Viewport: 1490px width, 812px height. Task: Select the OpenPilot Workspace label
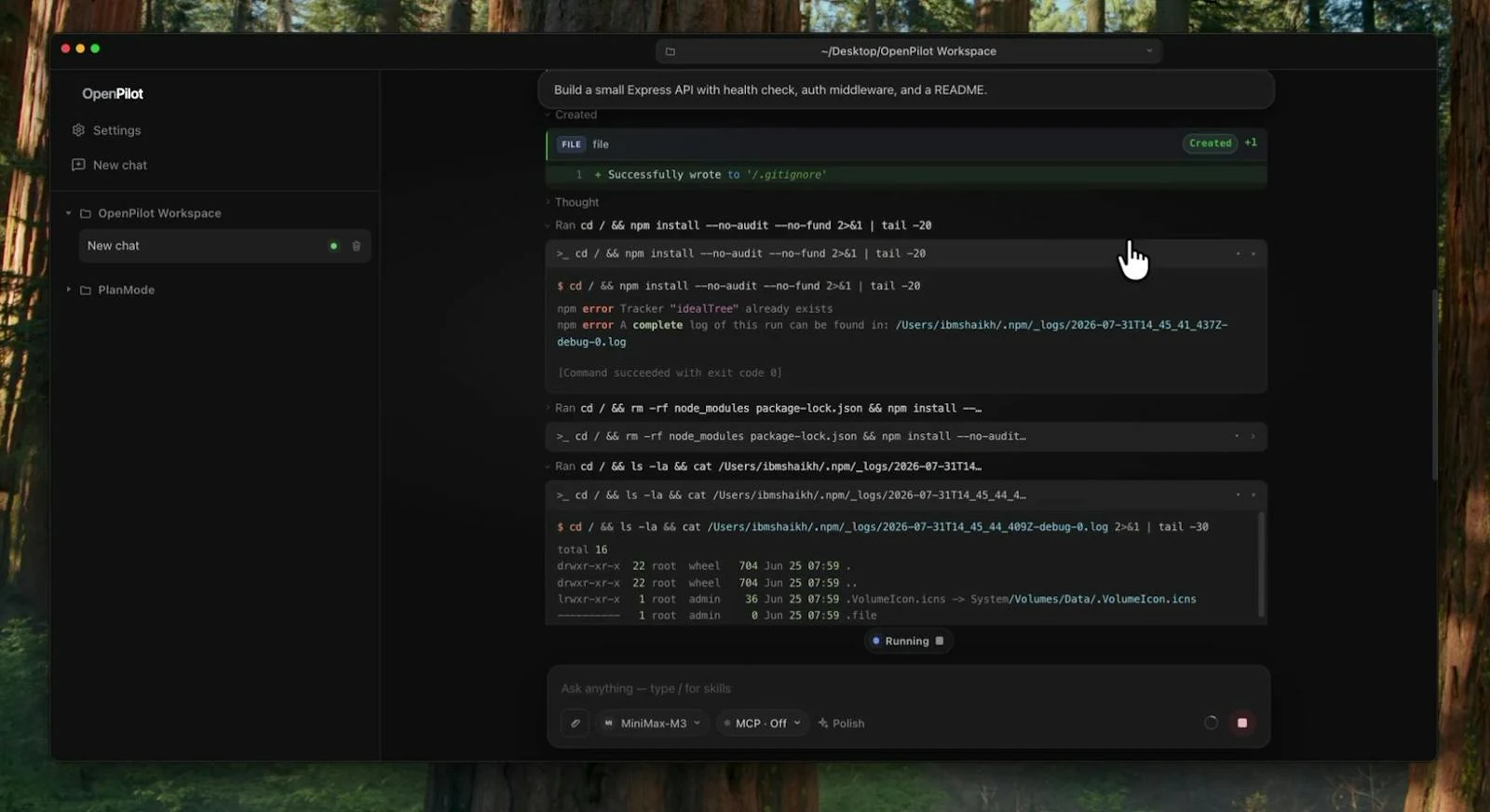coord(159,213)
